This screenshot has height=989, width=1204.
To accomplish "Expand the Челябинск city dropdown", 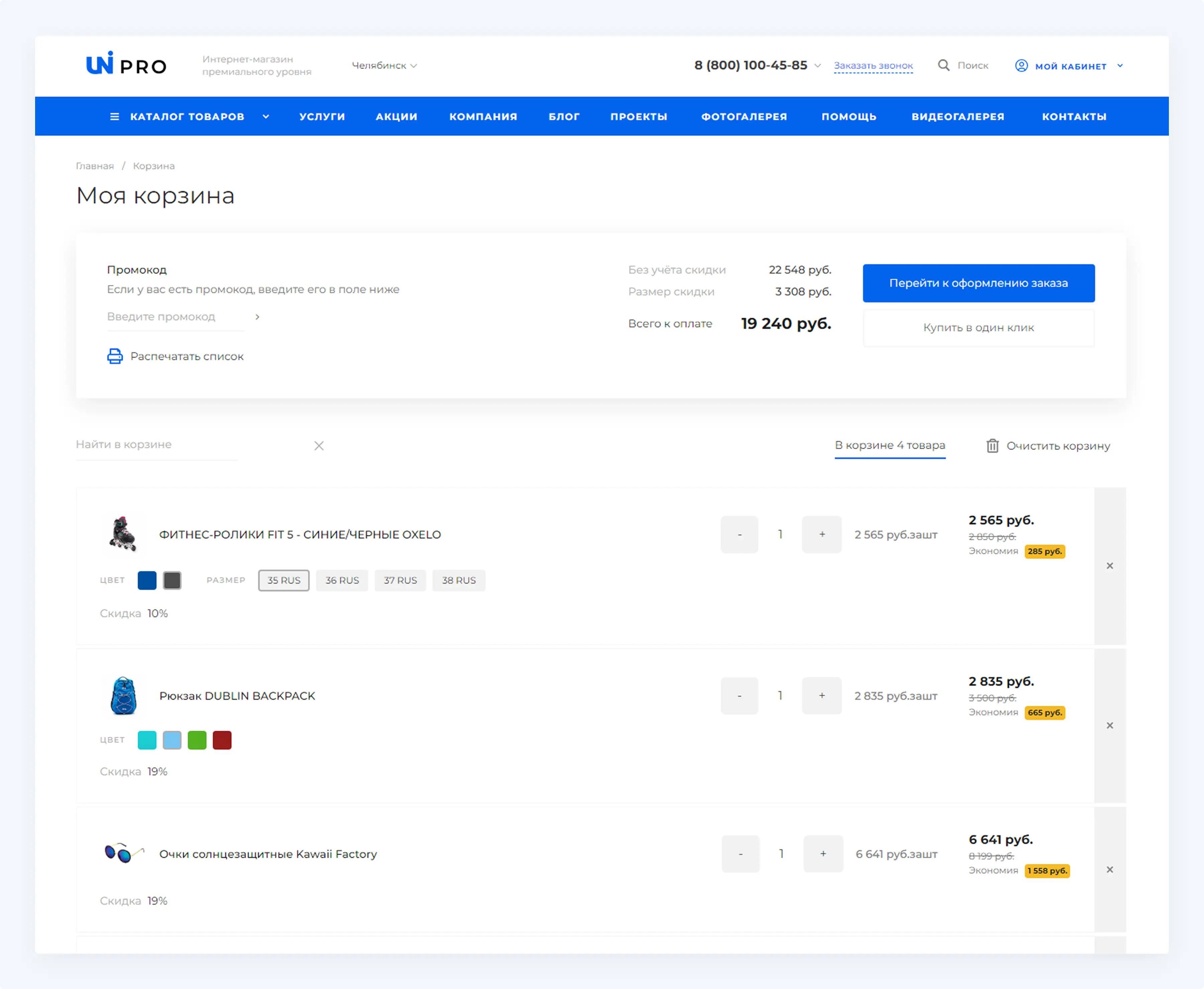I will pyautogui.click(x=385, y=66).
